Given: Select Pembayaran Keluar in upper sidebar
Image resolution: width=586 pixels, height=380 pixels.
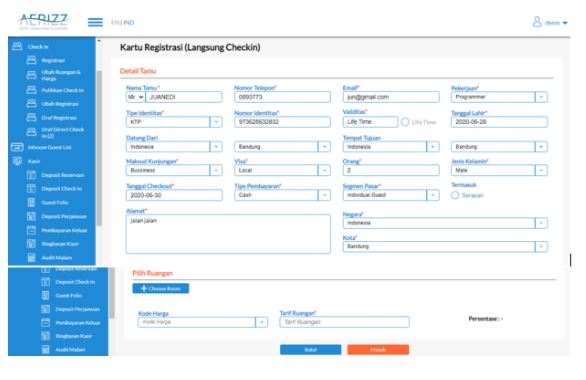Looking at the screenshot, I should [x=64, y=230].
